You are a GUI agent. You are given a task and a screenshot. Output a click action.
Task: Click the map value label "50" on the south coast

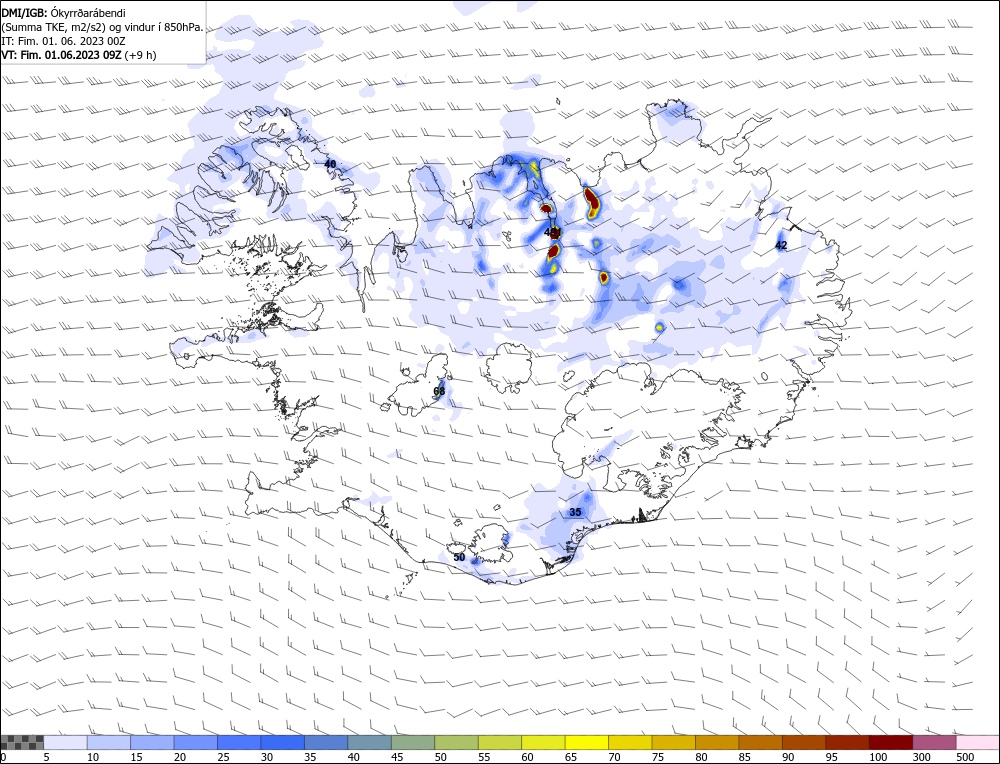coord(459,557)
